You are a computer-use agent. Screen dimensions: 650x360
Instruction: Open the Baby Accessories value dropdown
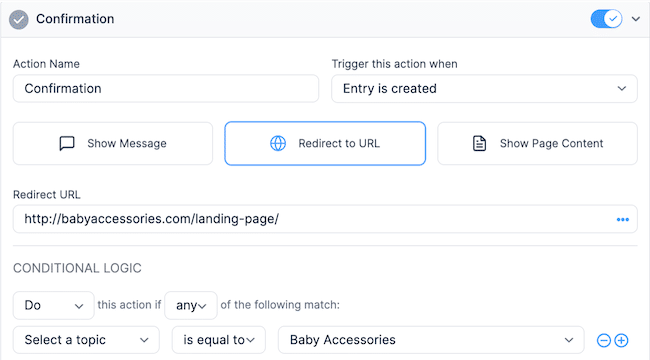click(x=431, y=340)
